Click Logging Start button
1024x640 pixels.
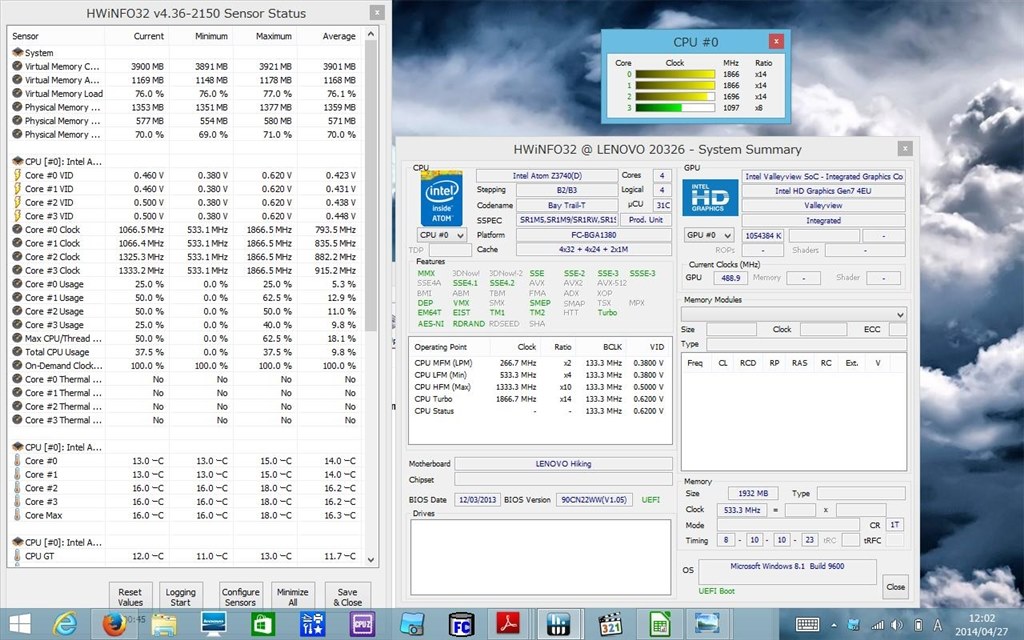[180, 597]
